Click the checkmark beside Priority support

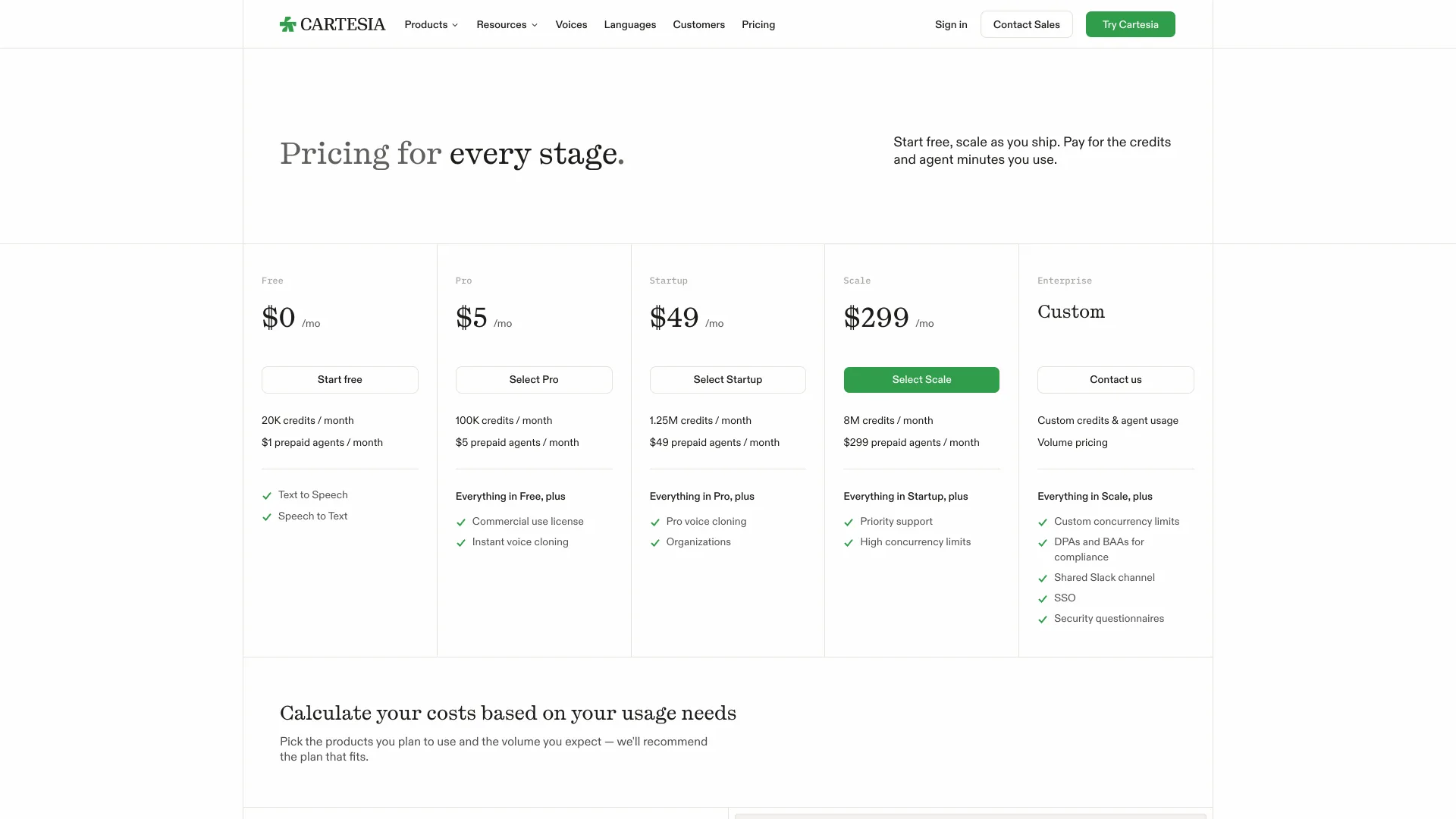tap(849, 522)
